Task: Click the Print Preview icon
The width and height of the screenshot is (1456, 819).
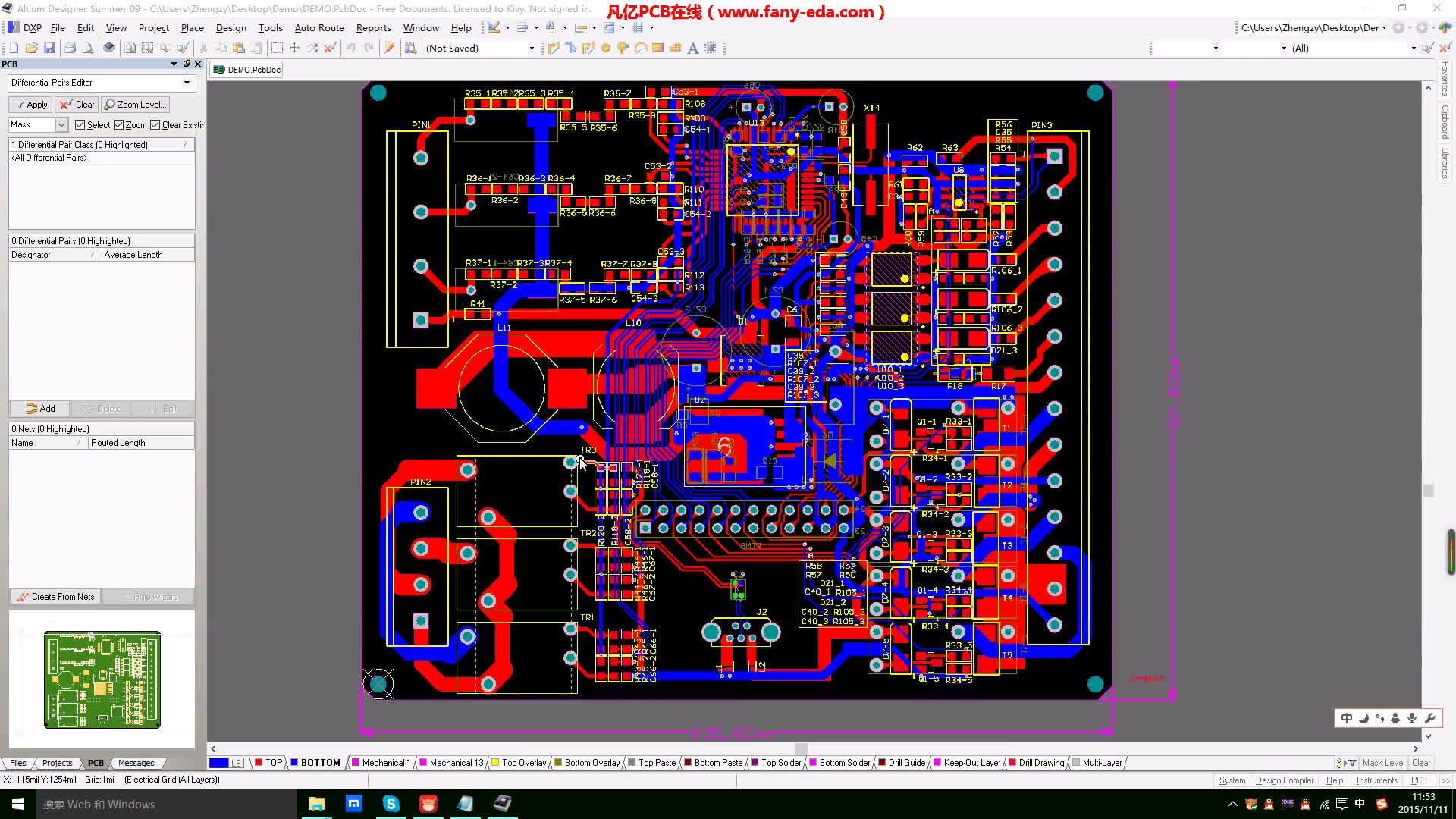Action: [89, 48]
